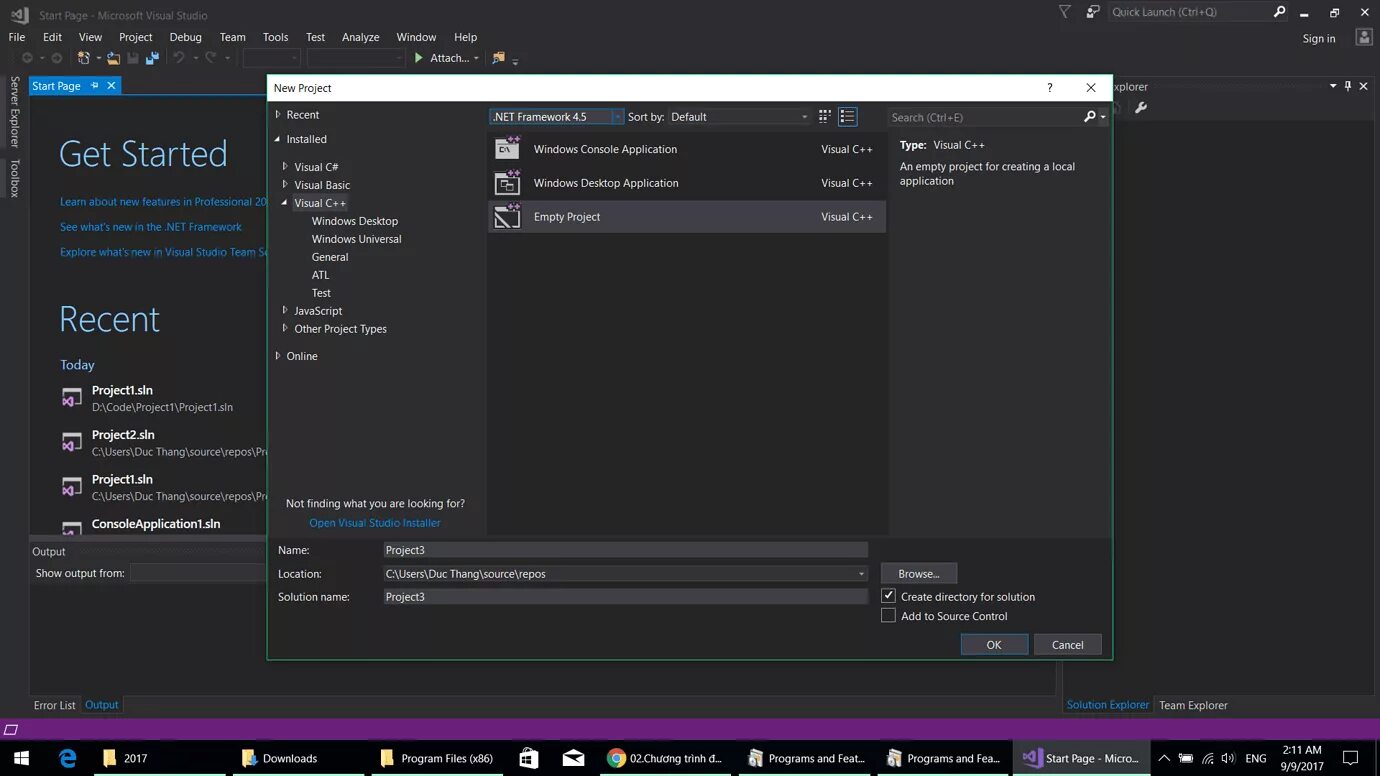Collapse the Visual C++ node

[285, 203]
